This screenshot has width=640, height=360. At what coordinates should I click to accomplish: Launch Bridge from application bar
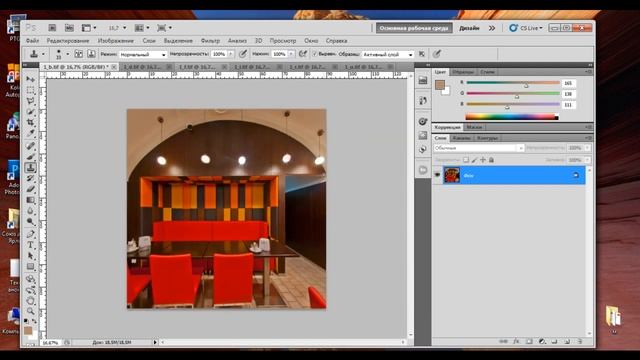pos(52,28)
